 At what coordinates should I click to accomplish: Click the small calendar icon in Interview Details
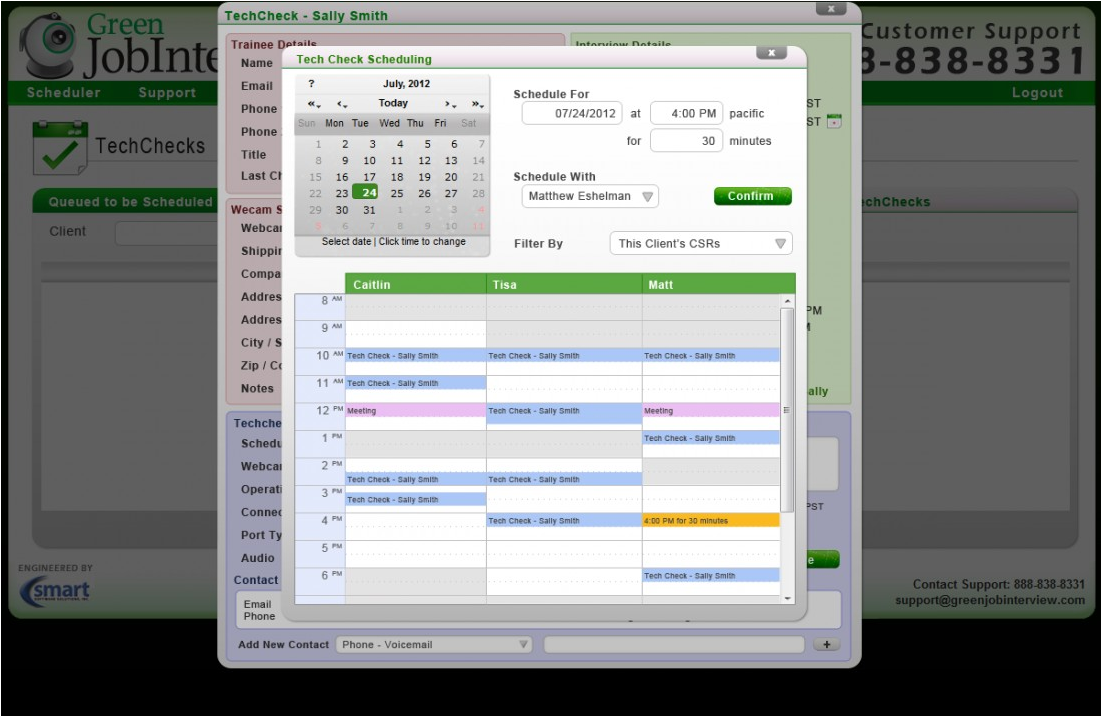834,121
